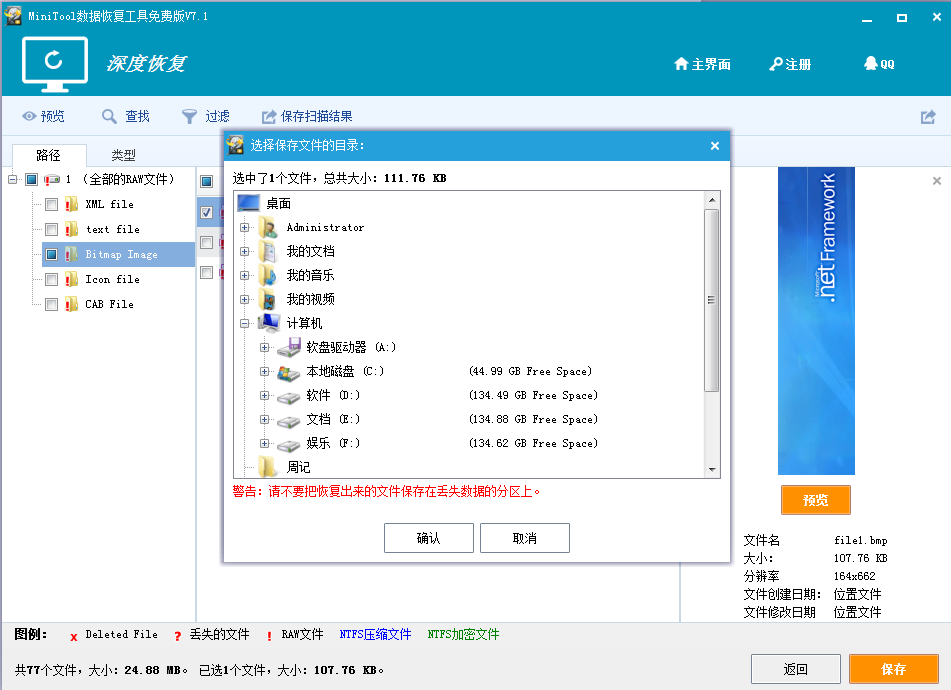This screenshot has width=951, height=690.
Task: Toggle the select-all checkbox in file list header
Action: point(207,181)
